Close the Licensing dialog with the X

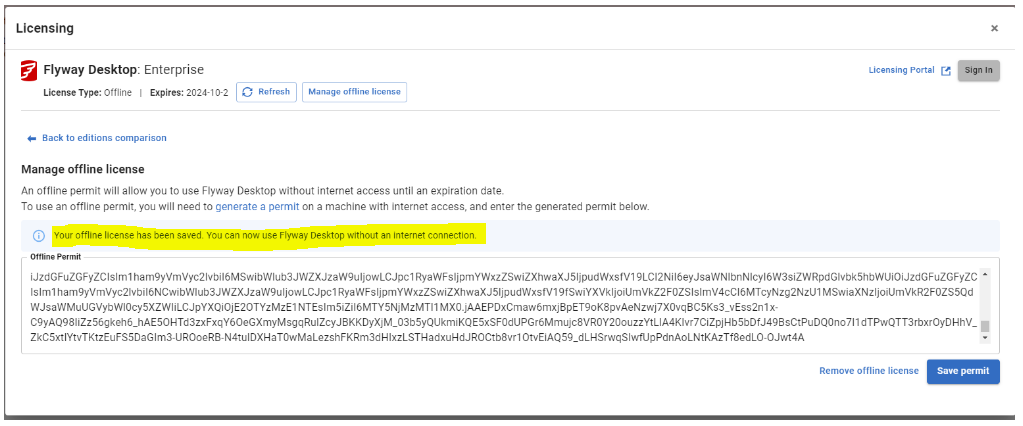[x=994, y=28]
